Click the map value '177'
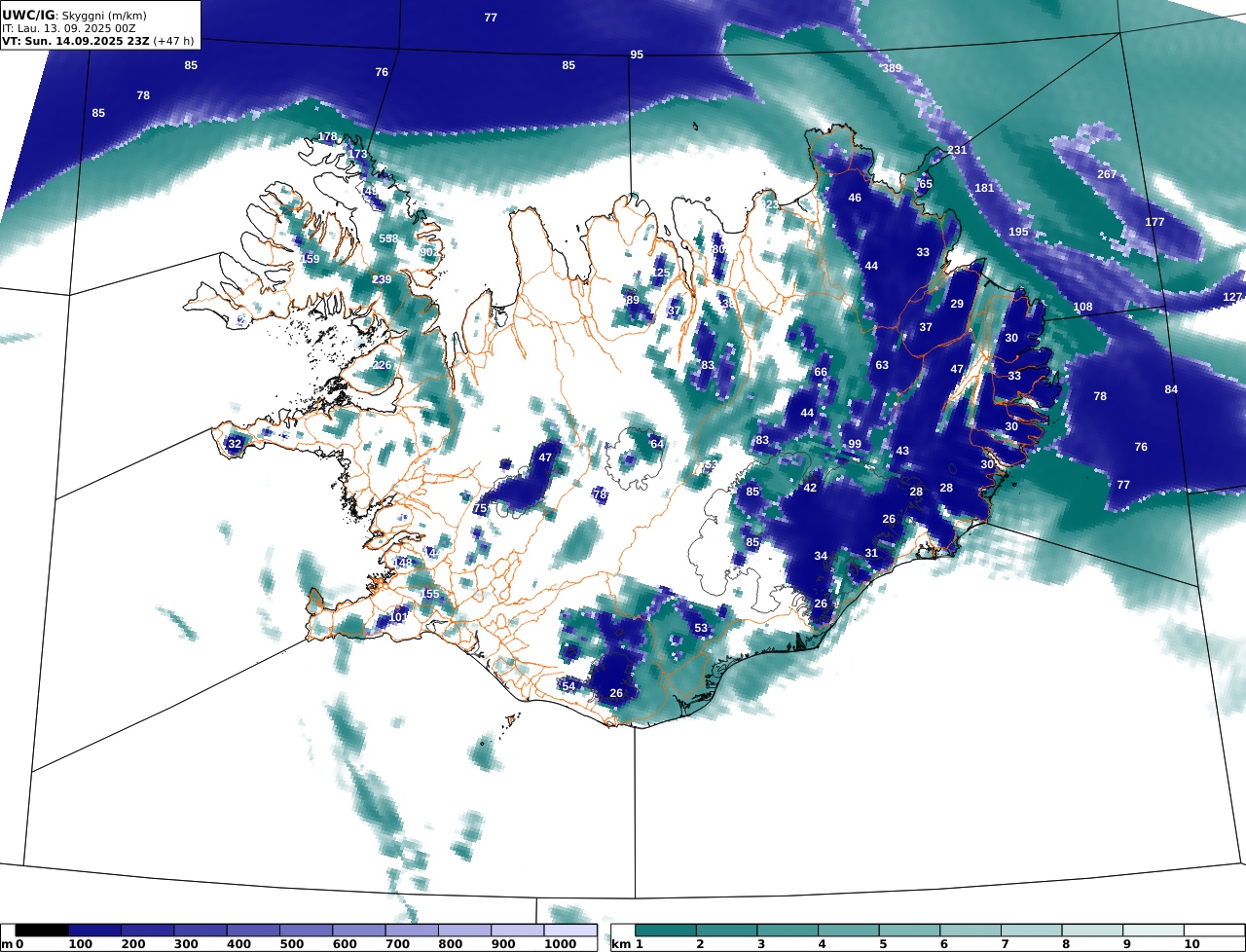The width and height of the screenshot is (1246, 952). click(1154, 222)
